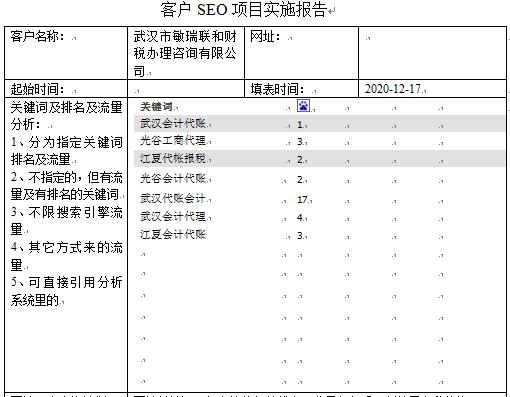The image size is (510, 397).
Task: Click the date 2020-12-17
Action: pyautogui.click(x=393, y=89)
